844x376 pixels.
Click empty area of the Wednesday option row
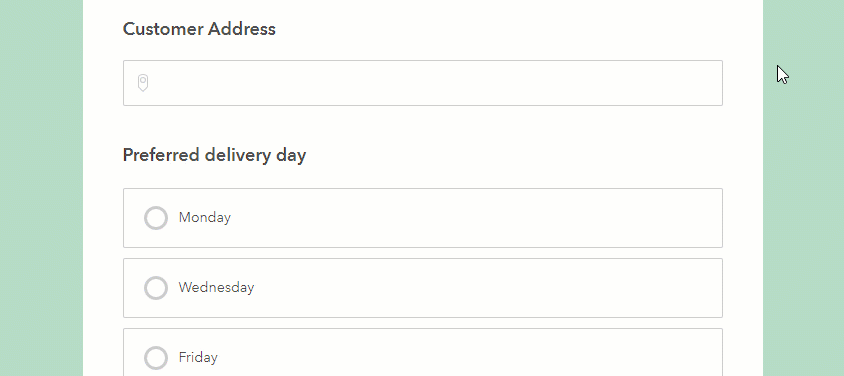(x=487, y=288)
